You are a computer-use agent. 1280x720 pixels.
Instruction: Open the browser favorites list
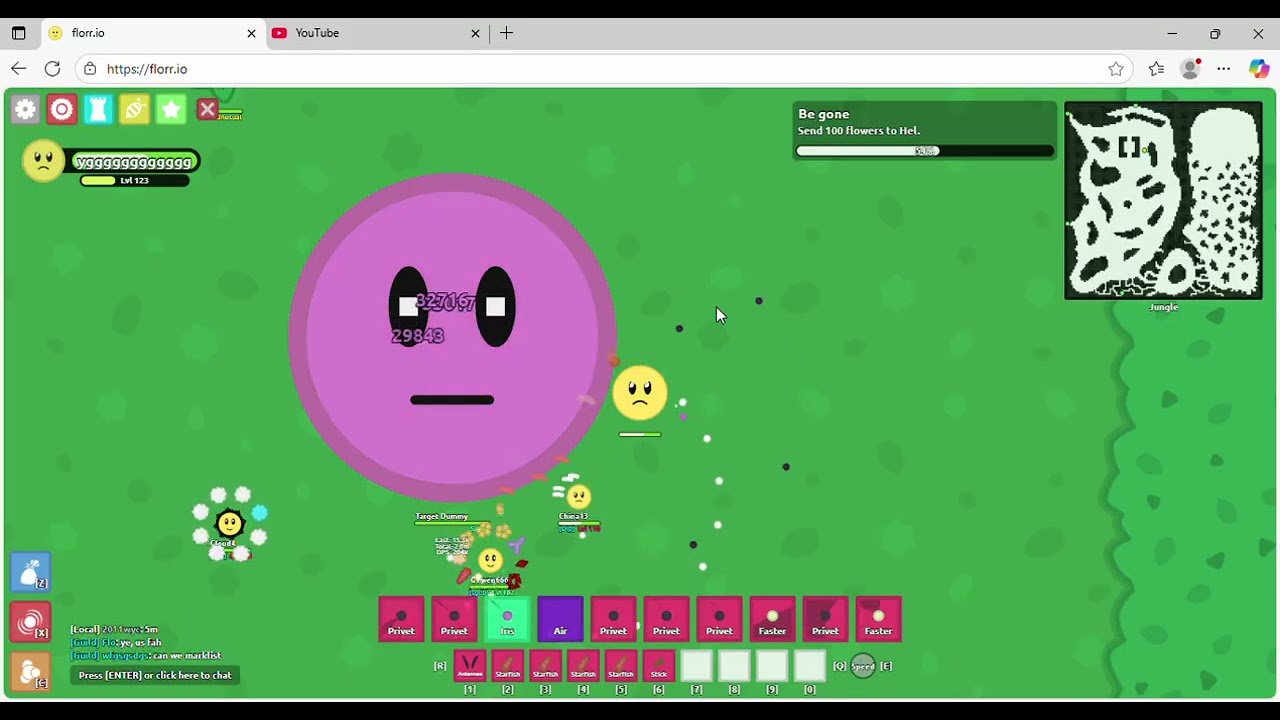click(1156, 69)
